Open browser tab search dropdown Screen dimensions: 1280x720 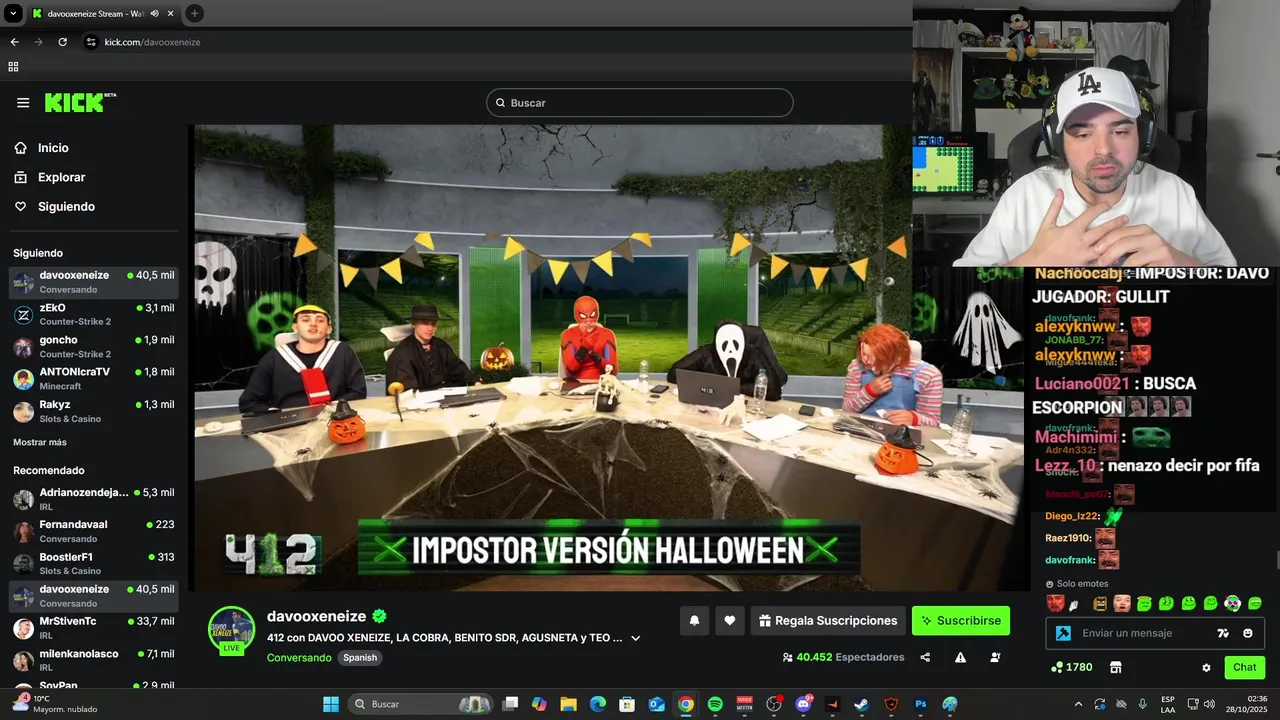click(x=13, y=14)
